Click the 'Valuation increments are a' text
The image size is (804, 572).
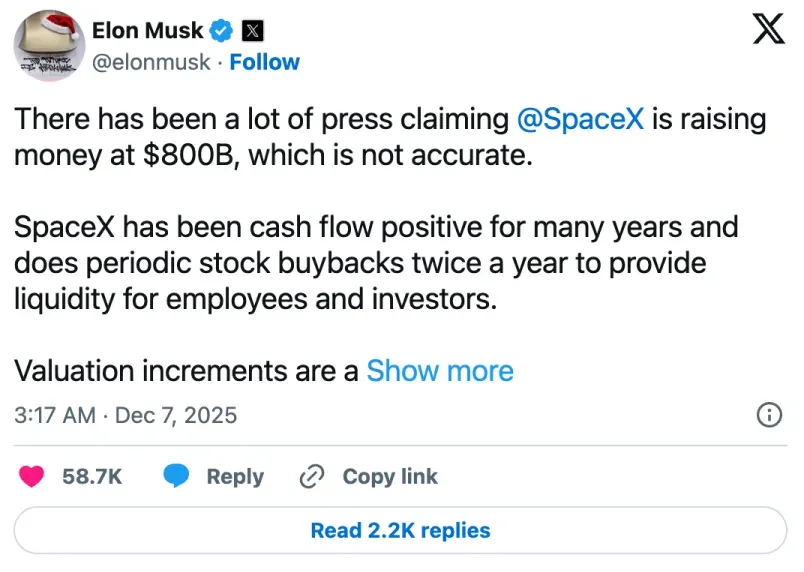click(x=187, y=371)
